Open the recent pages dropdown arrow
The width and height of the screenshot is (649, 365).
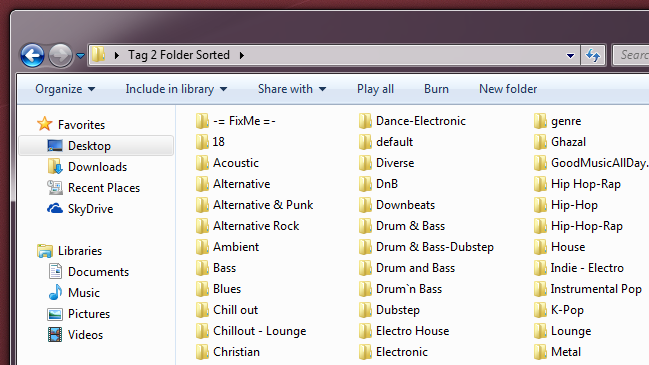[80, 55]
